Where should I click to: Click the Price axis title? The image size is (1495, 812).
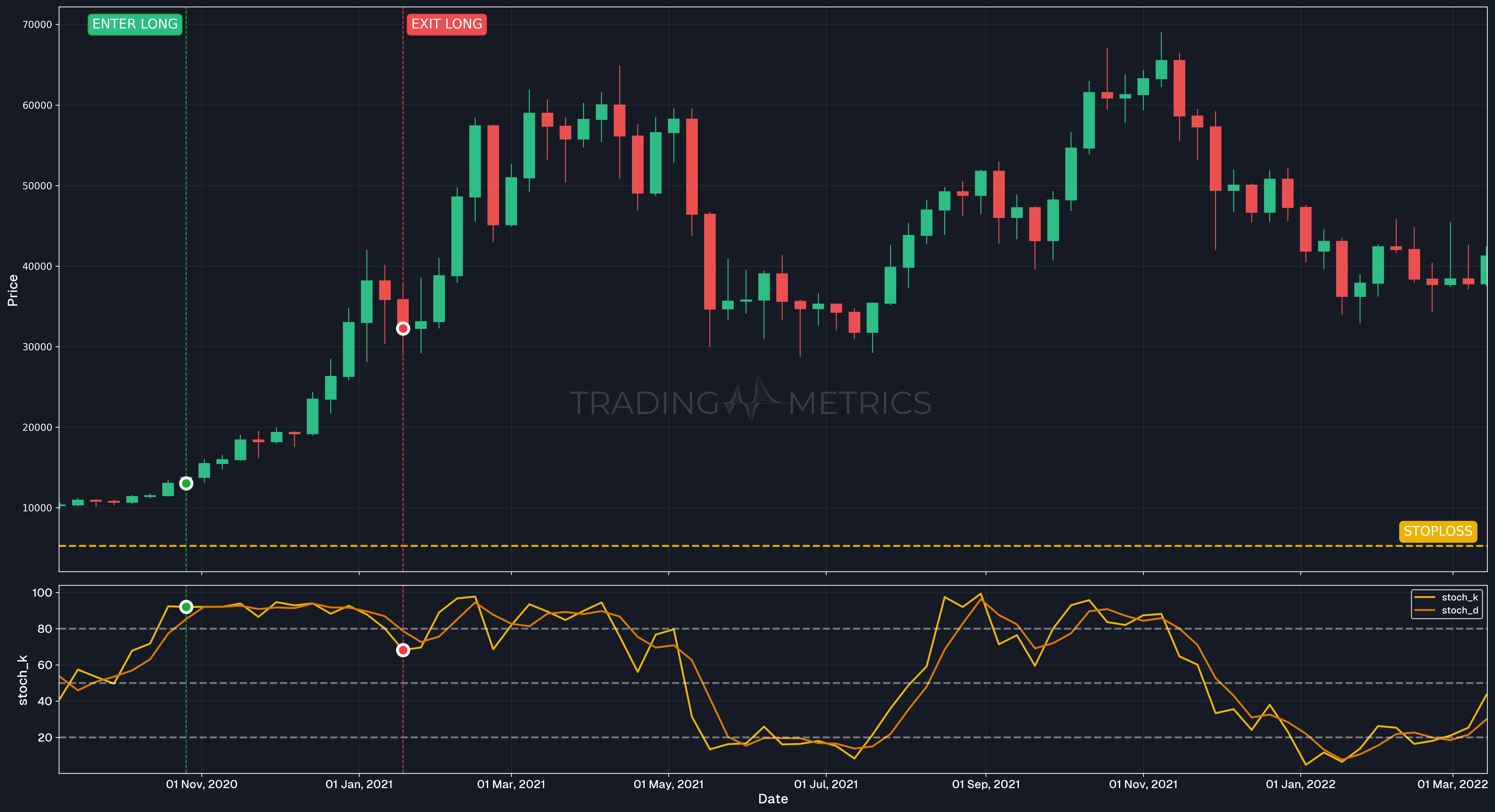click(13, 290)
